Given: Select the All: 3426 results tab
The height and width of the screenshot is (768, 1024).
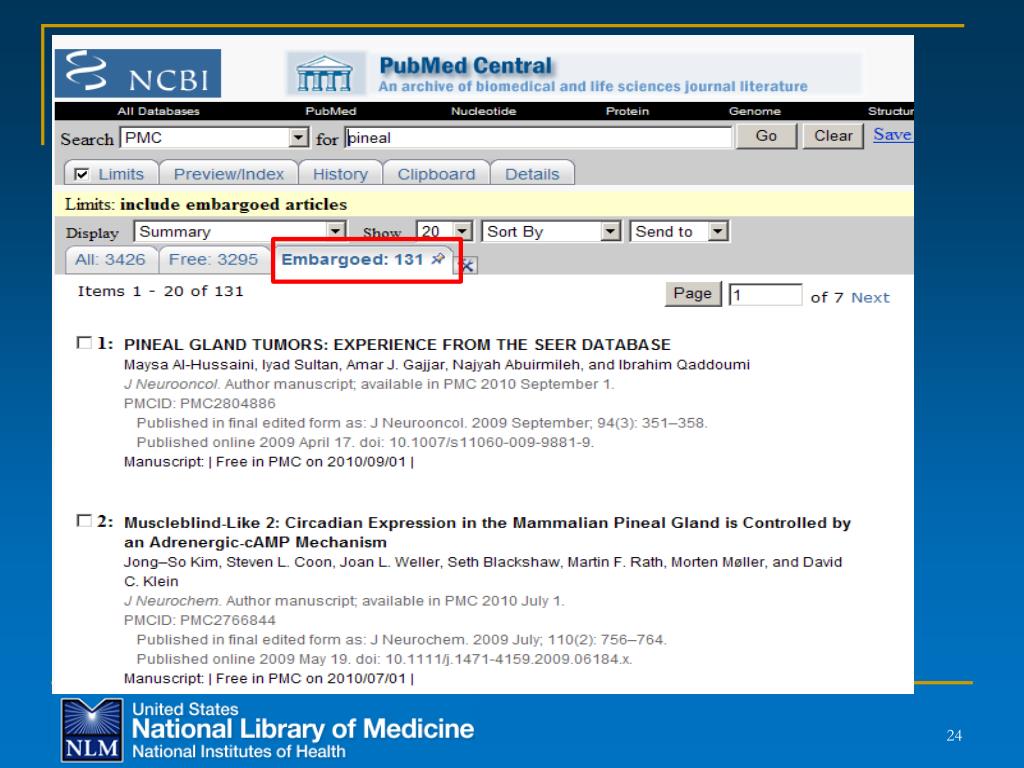Looking at the screenshot, I should (110, 260).
